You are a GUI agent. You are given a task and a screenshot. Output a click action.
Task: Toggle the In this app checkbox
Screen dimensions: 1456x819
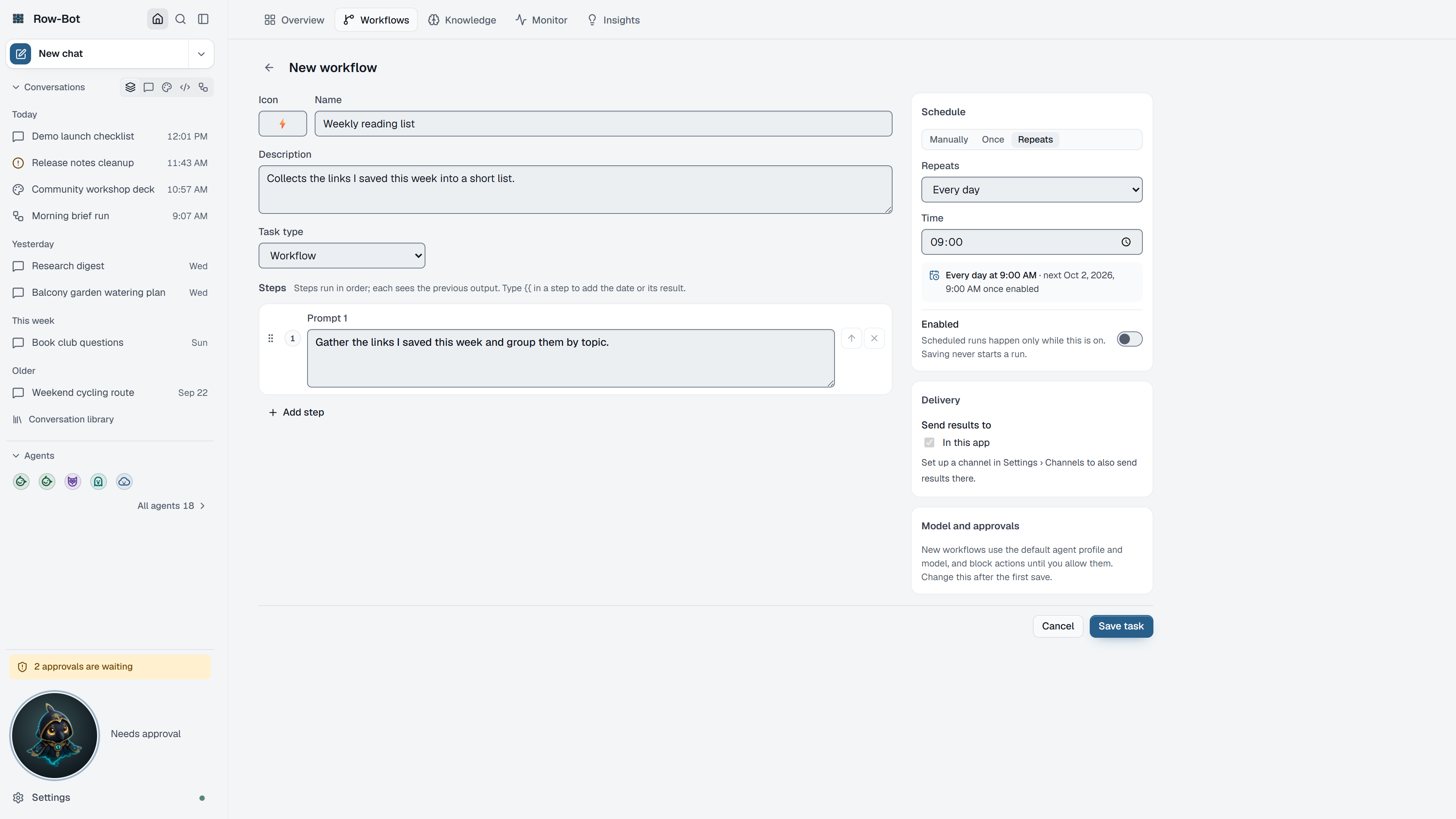(x=929, y=442)
